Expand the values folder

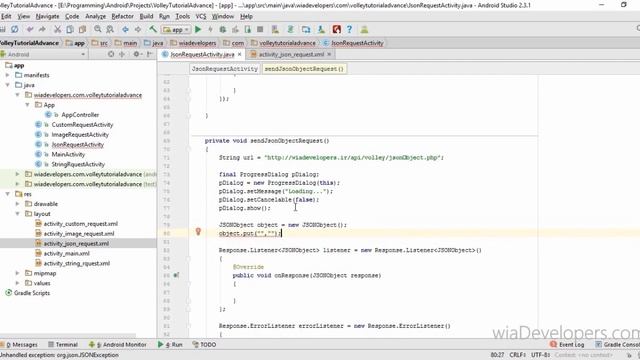(18, 283)
